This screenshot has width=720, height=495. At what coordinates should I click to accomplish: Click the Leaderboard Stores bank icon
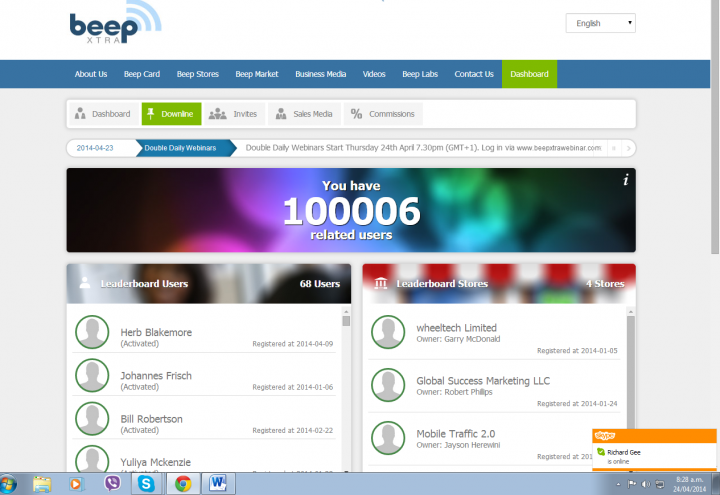click(381, 283)
